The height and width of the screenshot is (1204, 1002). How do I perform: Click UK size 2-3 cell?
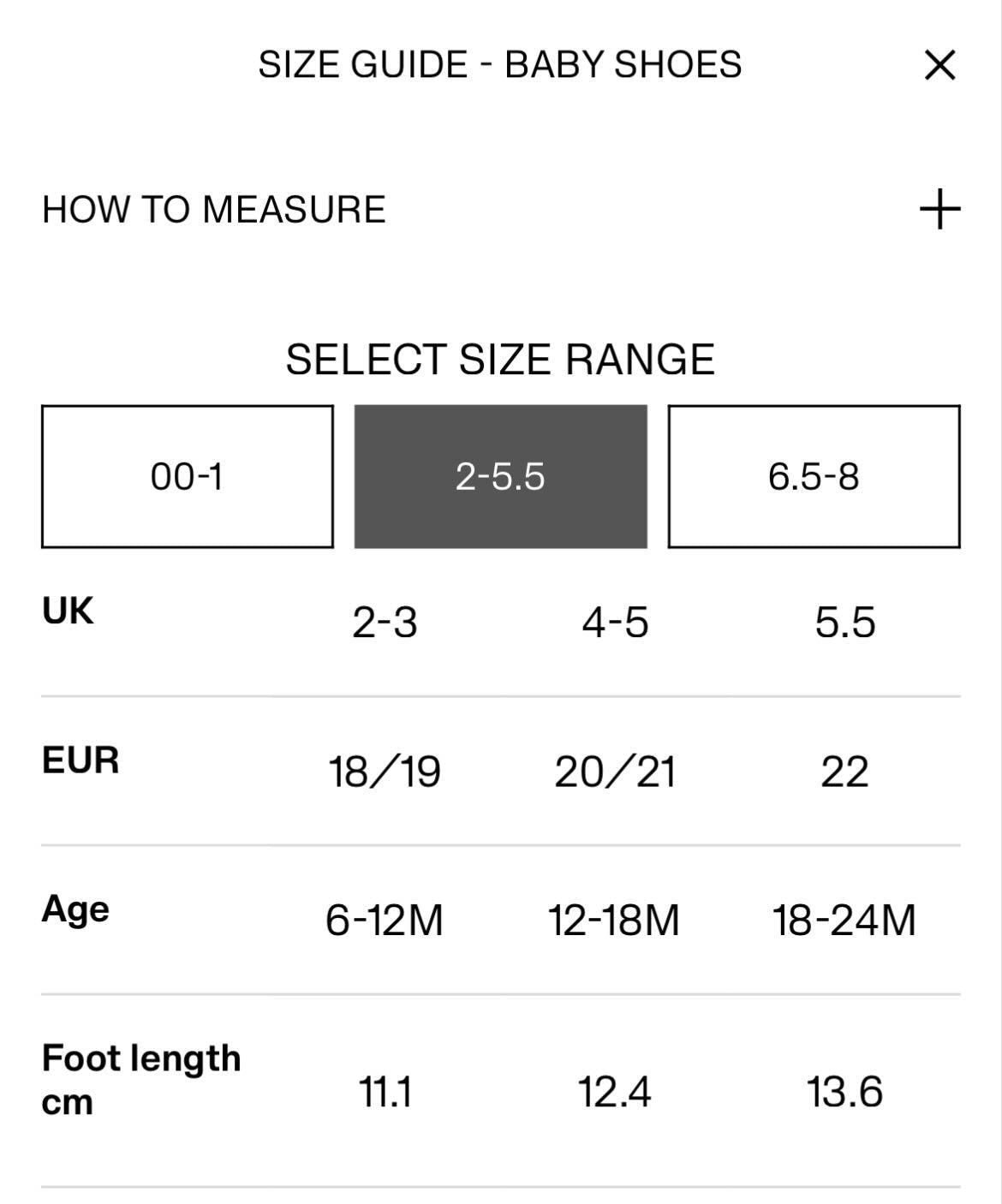(385, 623)
